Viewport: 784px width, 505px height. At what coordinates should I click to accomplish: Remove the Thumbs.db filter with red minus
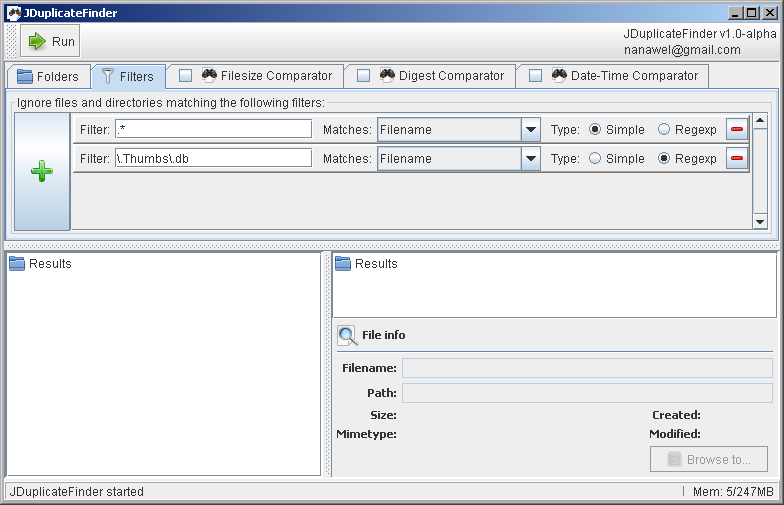[736, 158]
